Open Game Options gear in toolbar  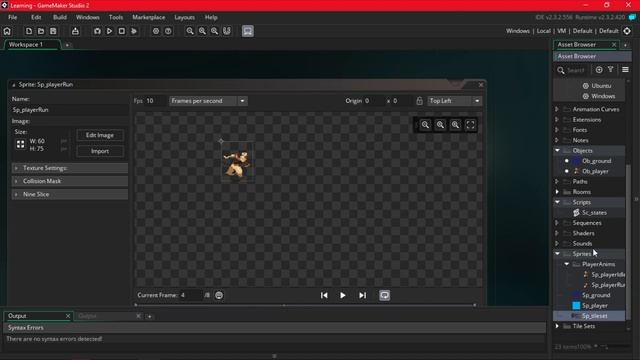[x=156, y=31]
